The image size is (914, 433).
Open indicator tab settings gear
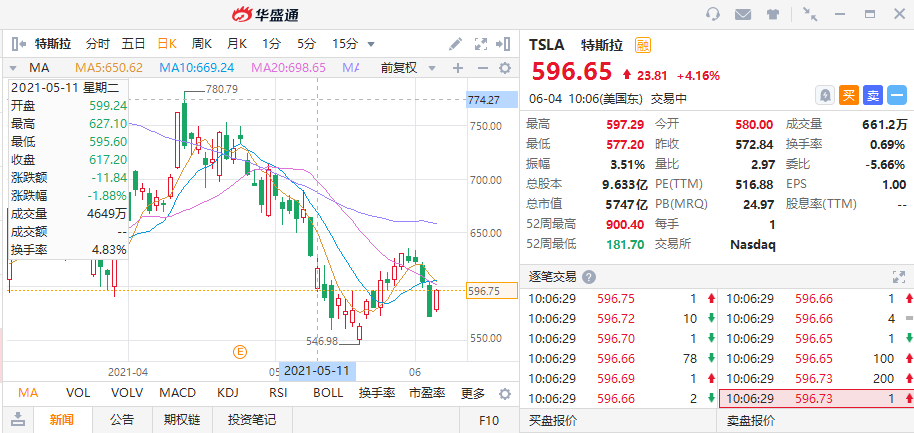click(505, 393)
